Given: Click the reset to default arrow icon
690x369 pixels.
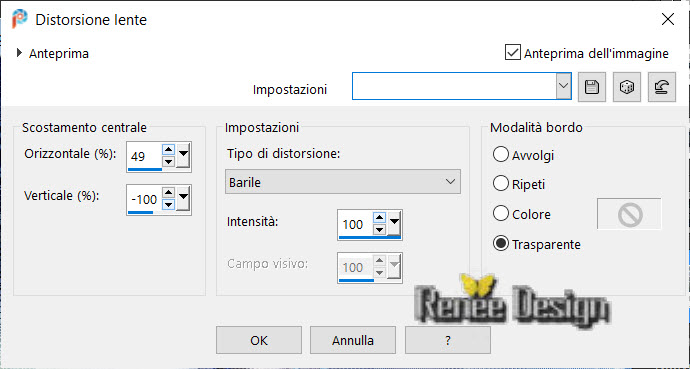Looking at the screenshot, I should pos(662,87).
